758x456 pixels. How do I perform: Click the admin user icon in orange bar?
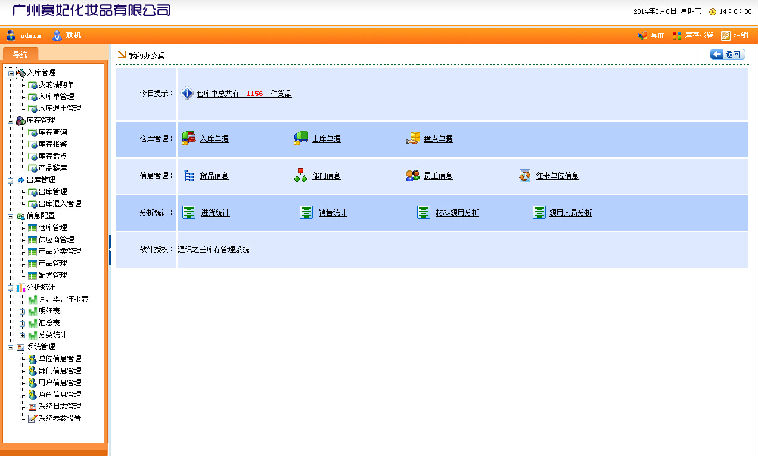pos(11,35)
